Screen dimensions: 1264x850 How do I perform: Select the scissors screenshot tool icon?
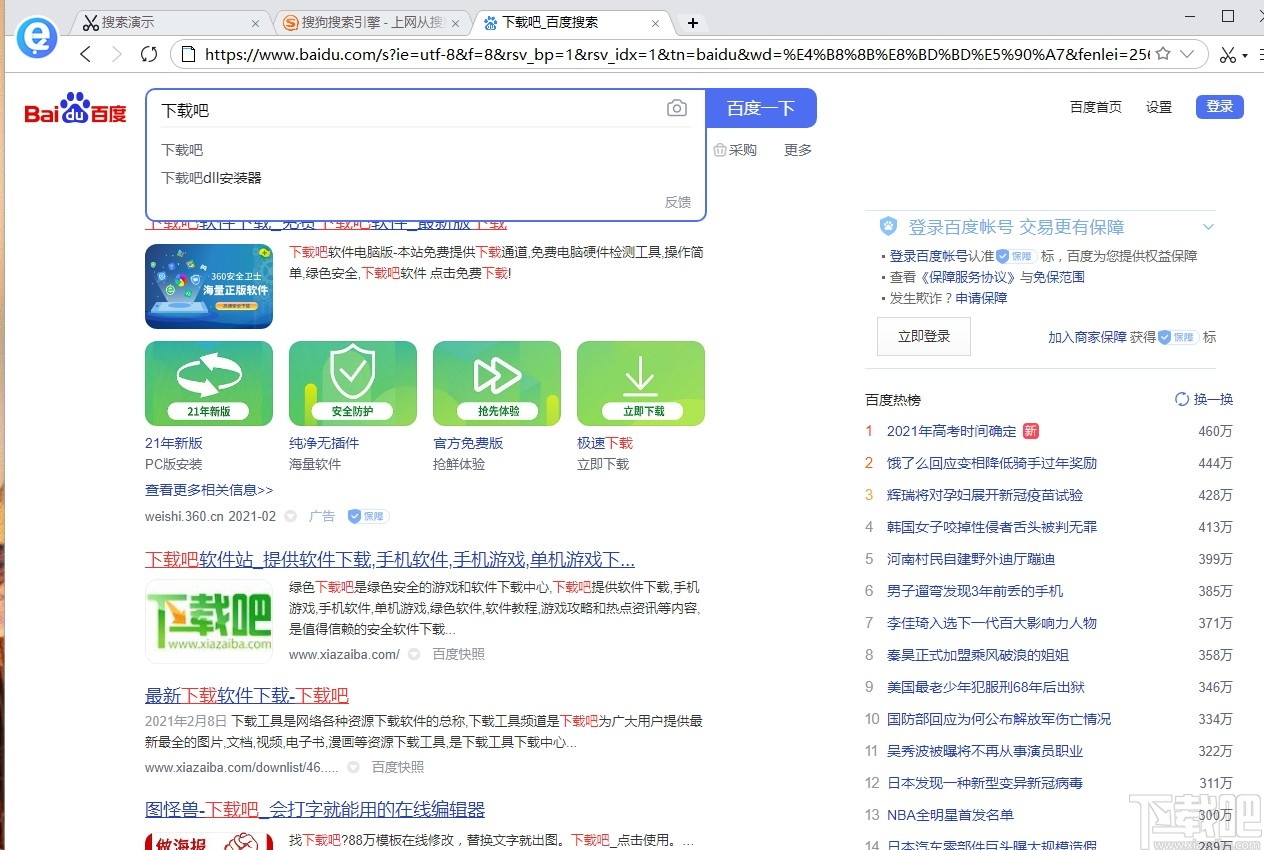(1228, 55)
